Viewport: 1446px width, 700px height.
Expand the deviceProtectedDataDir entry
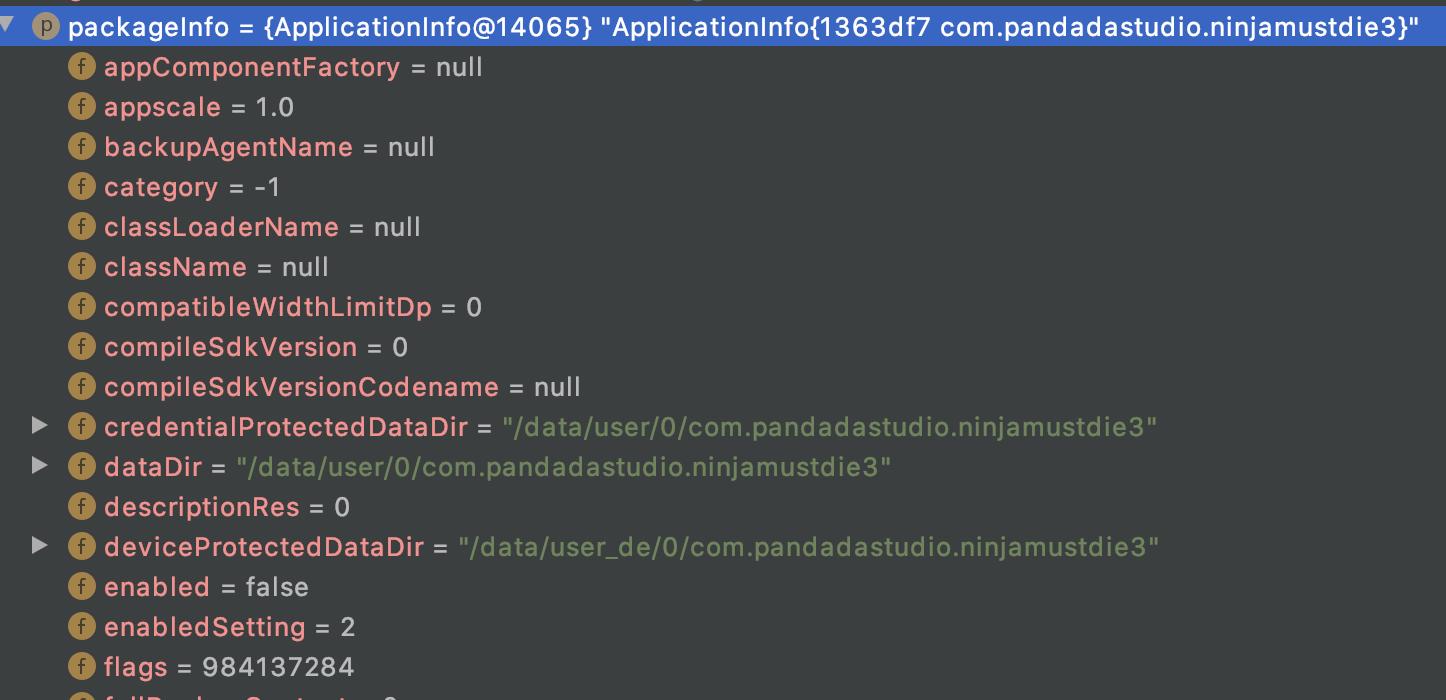point(40,546)
